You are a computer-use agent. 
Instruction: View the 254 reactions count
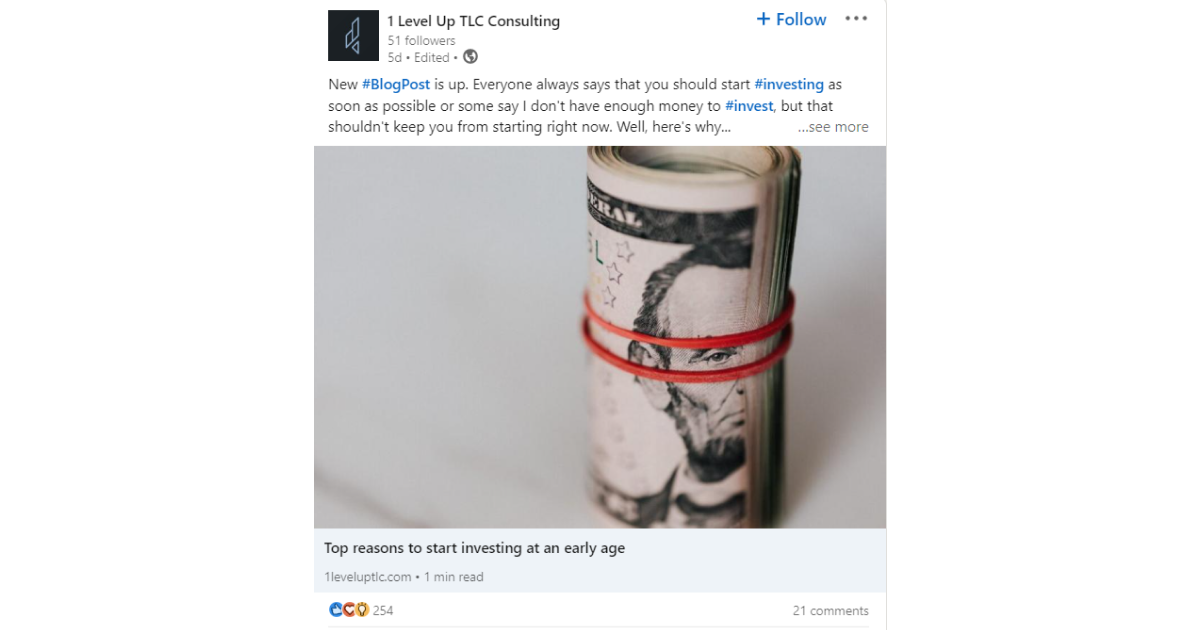tap(383, 610)
